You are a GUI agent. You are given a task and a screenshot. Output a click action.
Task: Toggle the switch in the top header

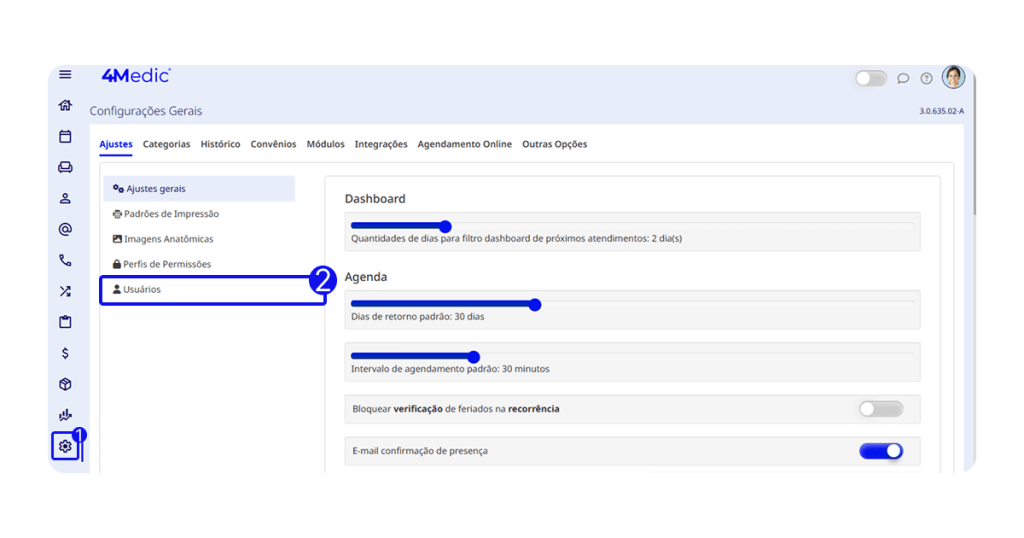pyautogui.click(x=871, y=78)
